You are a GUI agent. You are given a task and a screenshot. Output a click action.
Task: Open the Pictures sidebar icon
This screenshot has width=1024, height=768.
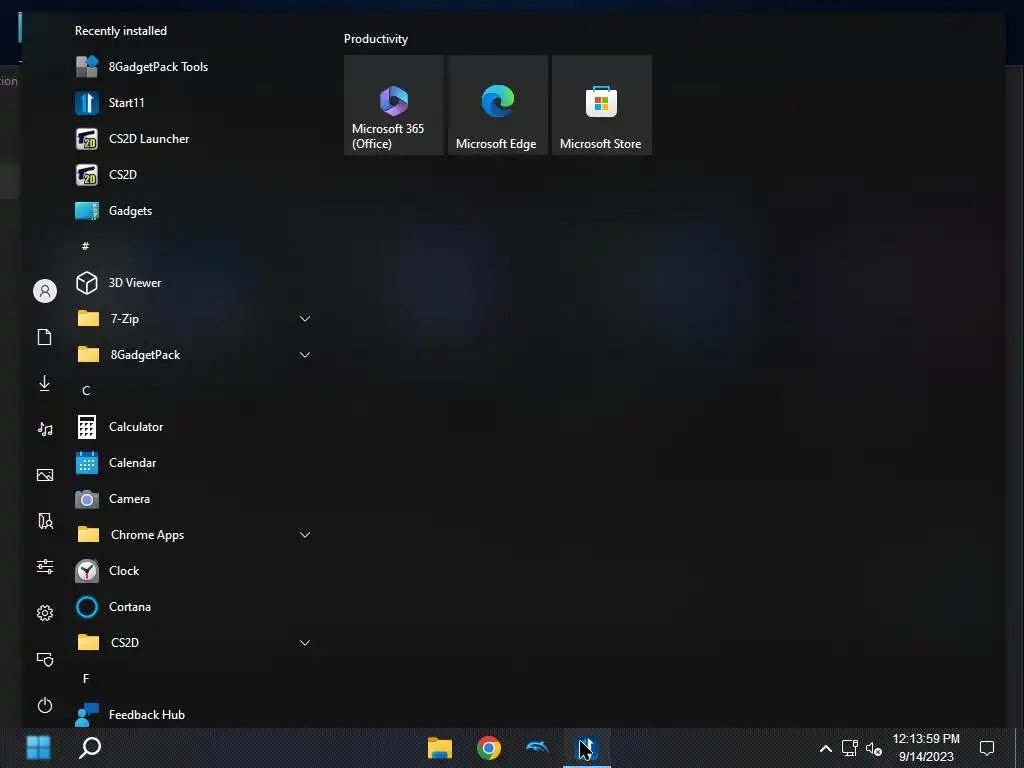(x=45, y=475)
